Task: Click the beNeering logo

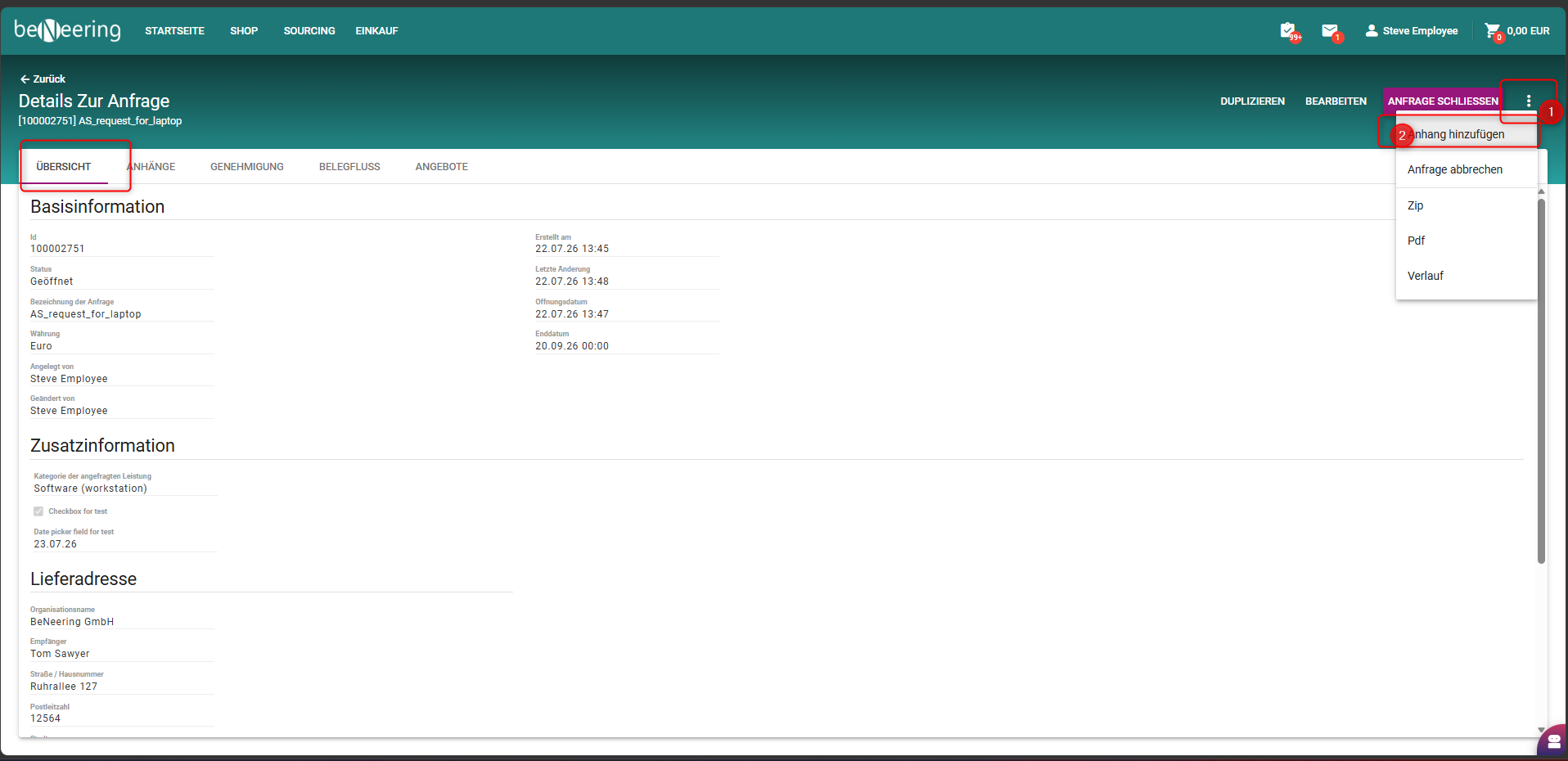Action: click(67, 30)
